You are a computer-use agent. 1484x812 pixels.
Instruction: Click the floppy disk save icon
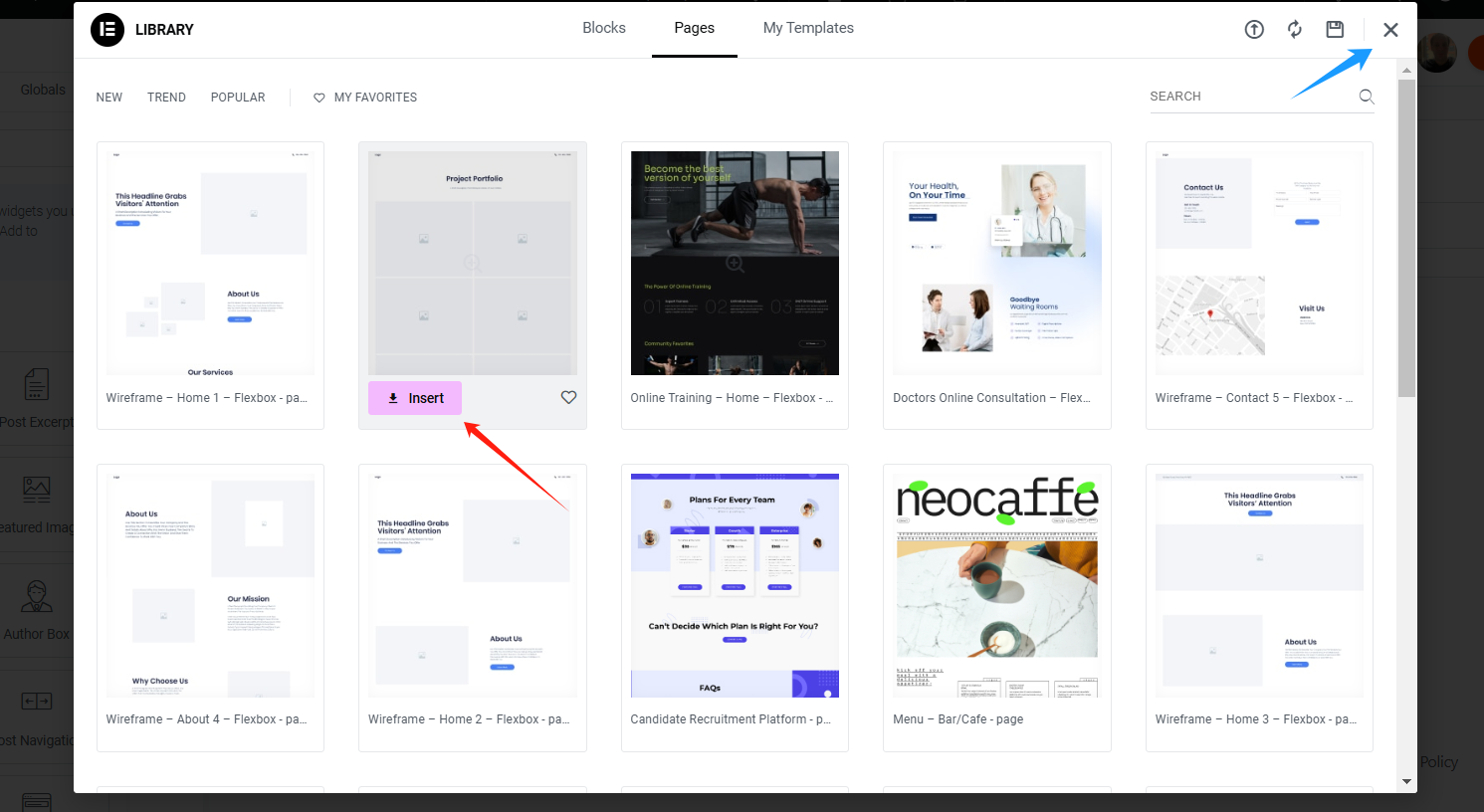point(1335,29)
